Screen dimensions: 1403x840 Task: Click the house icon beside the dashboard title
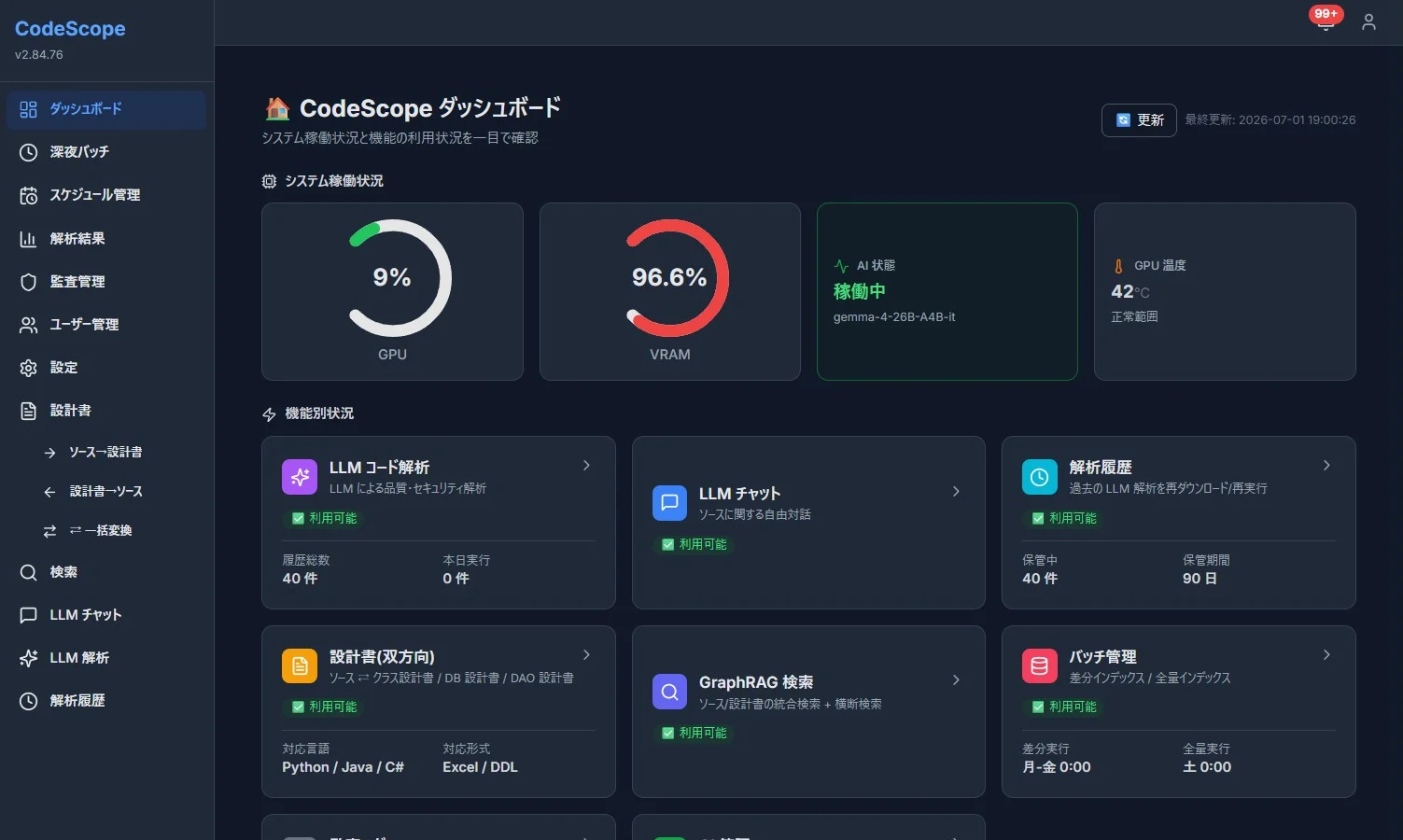coord(277,108)
